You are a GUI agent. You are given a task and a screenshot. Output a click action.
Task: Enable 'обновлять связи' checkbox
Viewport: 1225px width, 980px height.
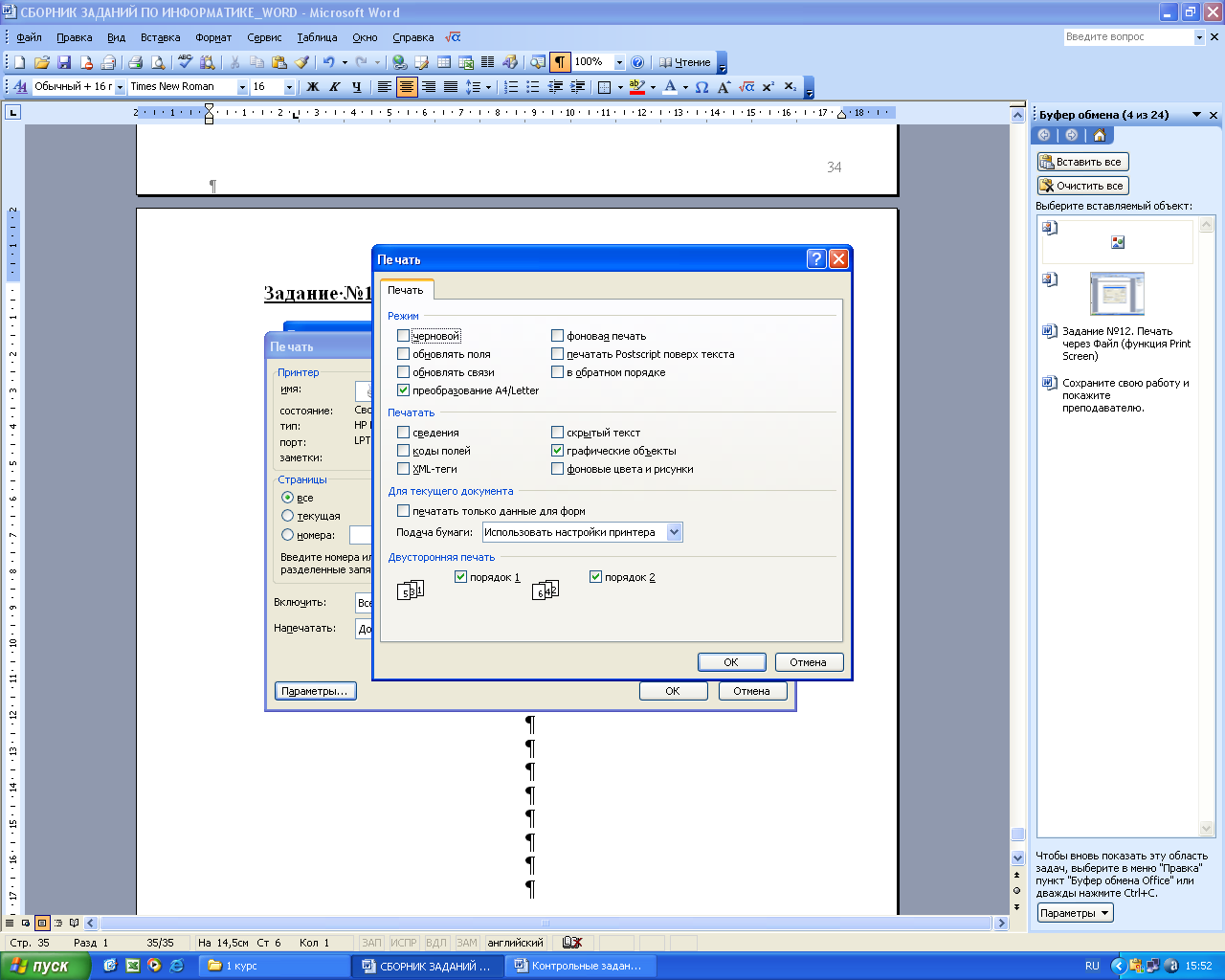[403, 372]
